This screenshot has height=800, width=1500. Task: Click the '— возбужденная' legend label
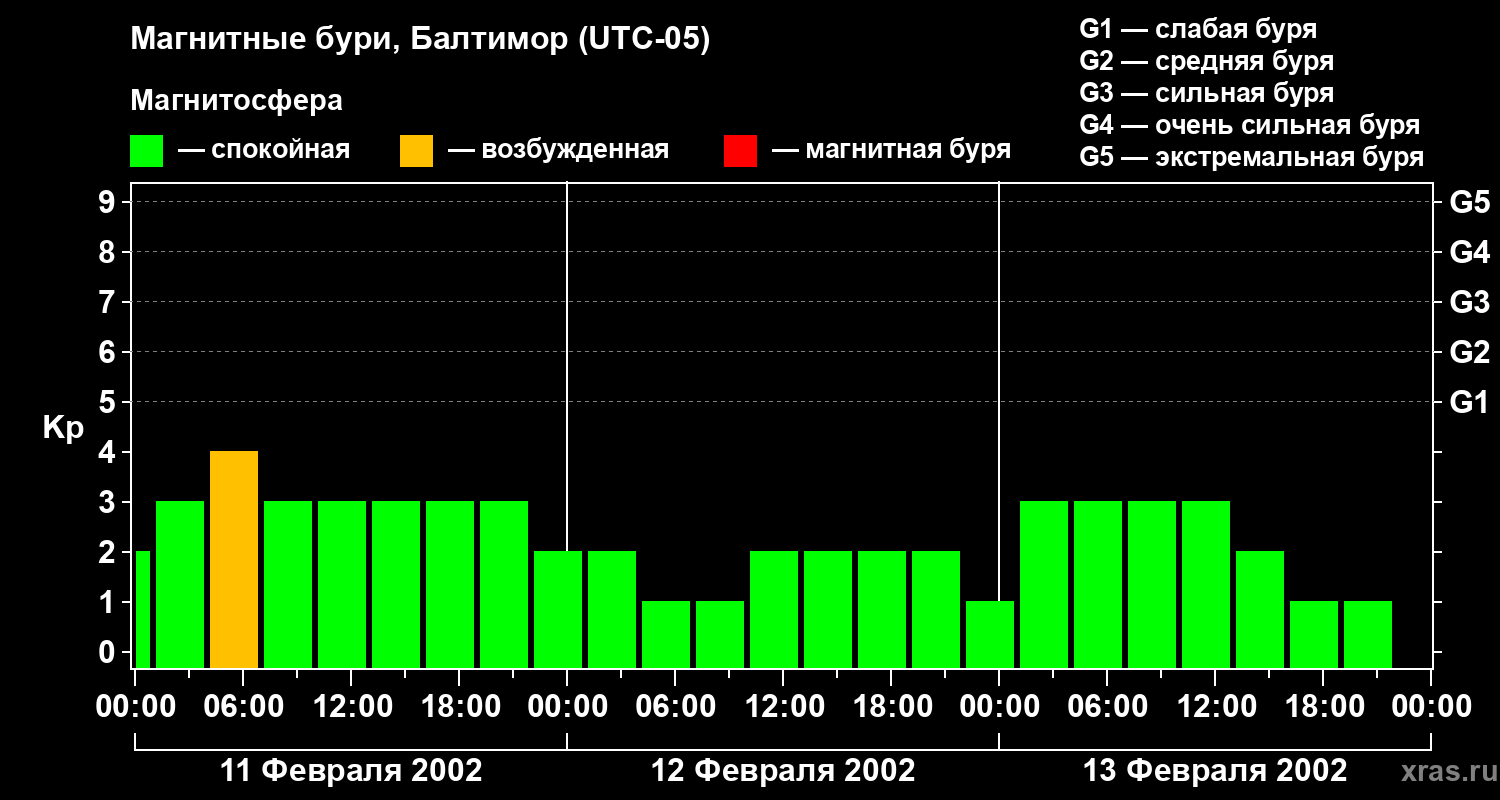click(558, 151)
